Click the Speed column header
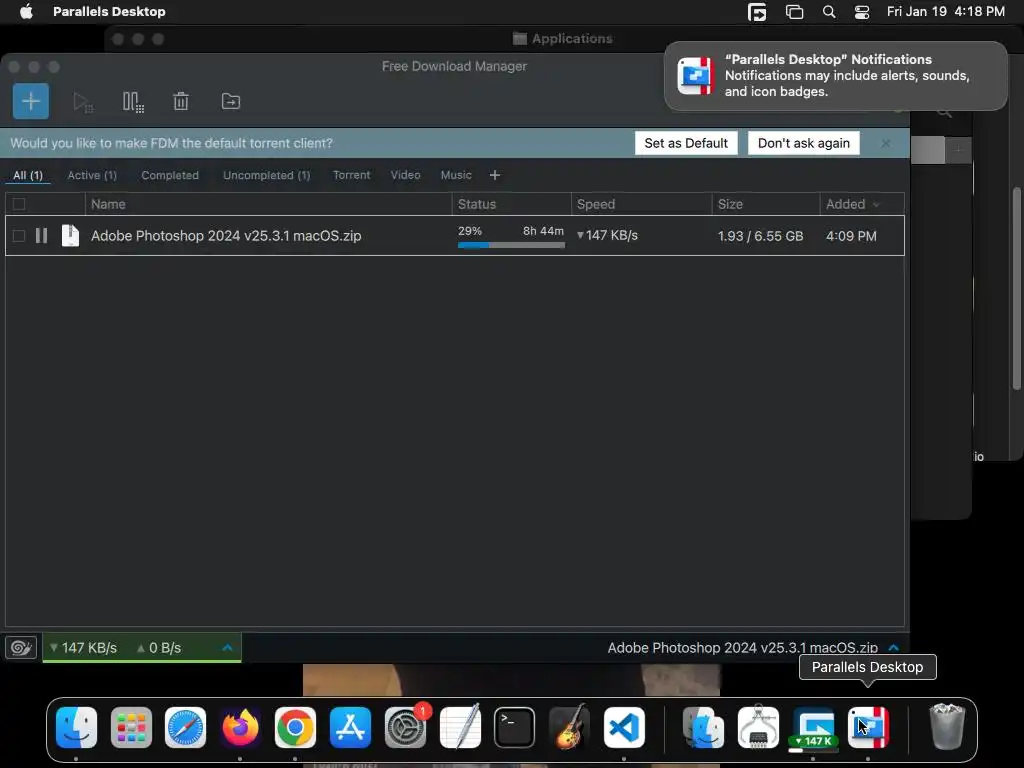The height and width of the screenshot is (768, 1024). [x=641, y=204]
